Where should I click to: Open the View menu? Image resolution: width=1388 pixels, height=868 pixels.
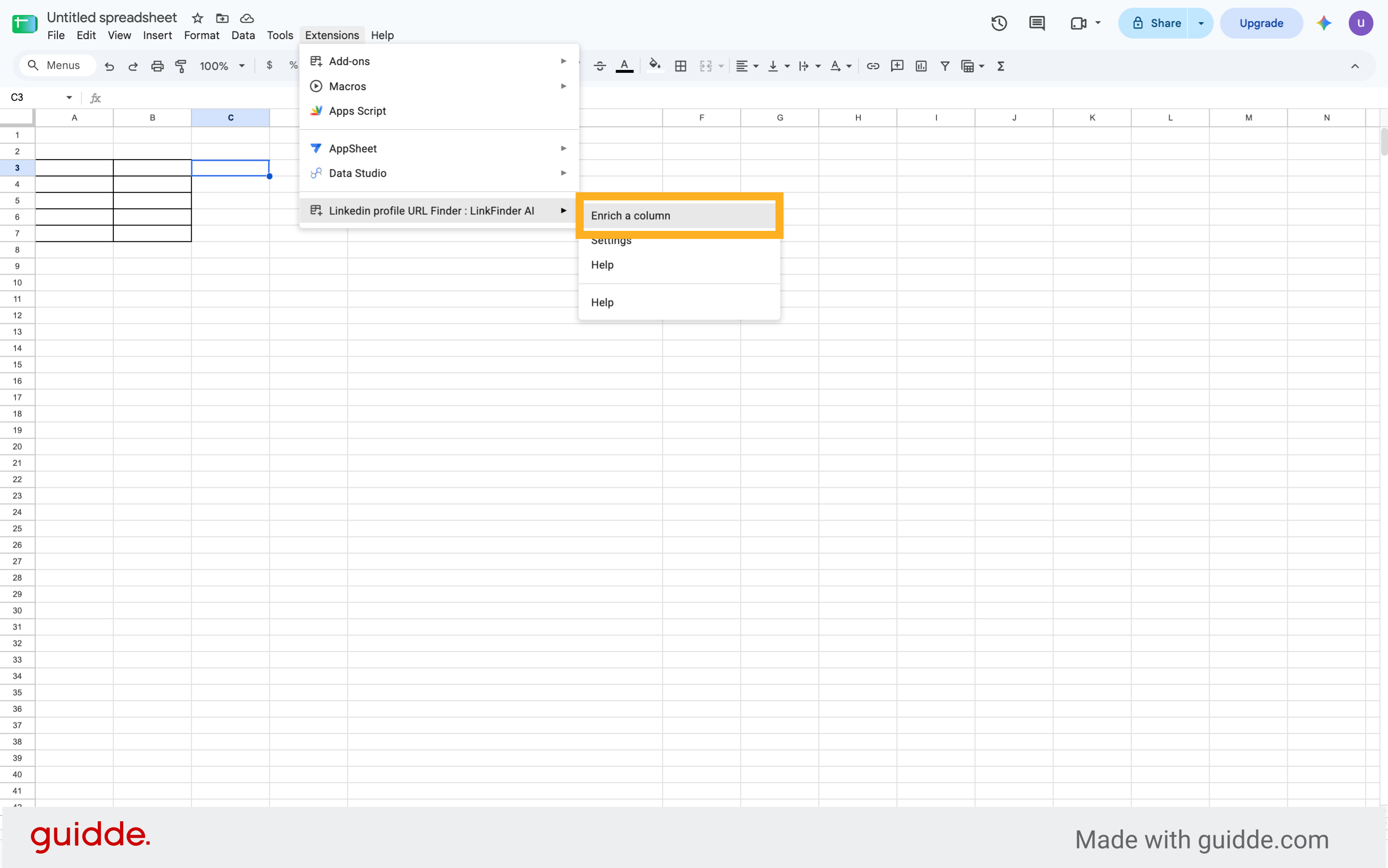[x=120, y=35]
